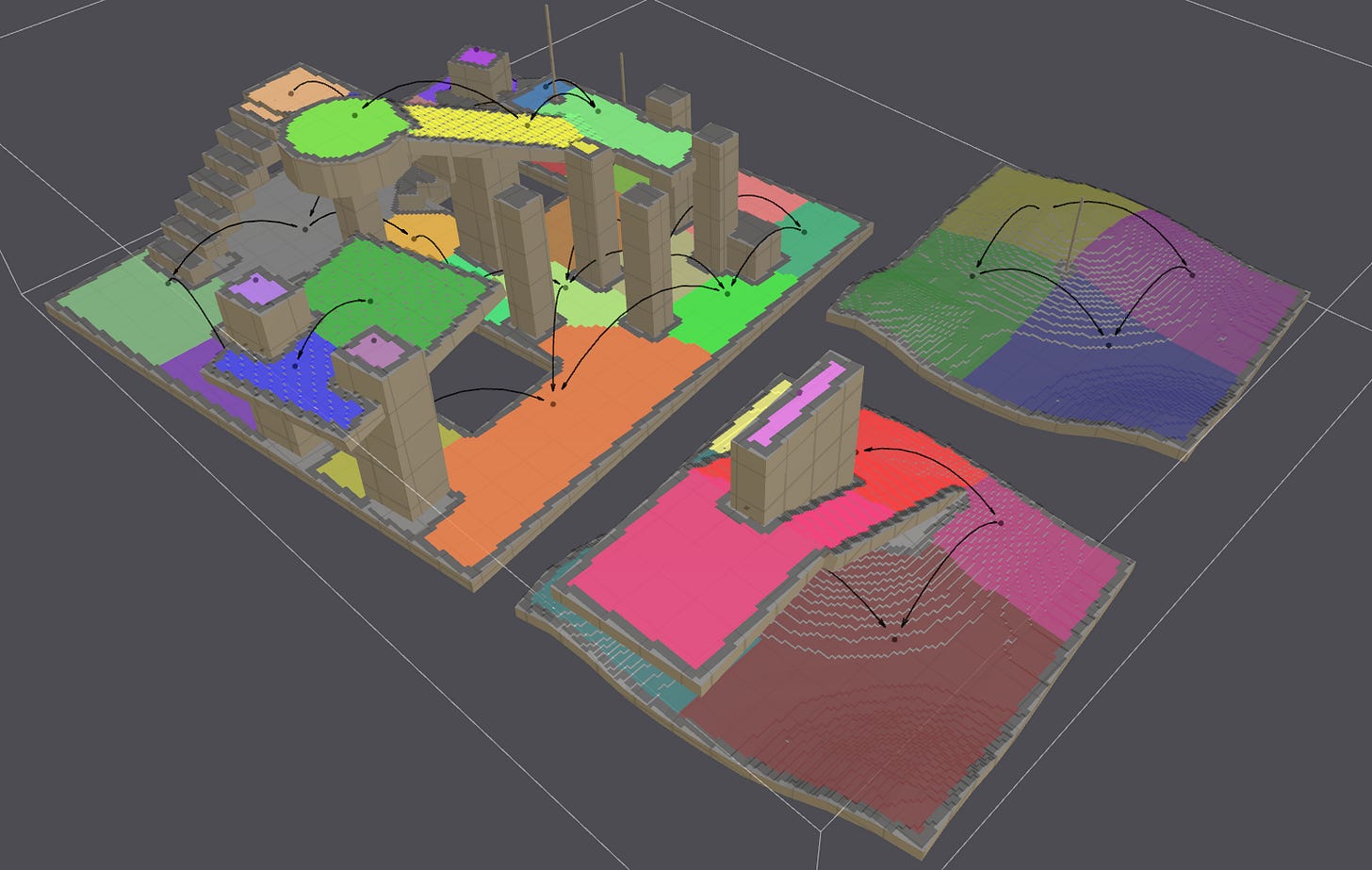Viewport: 1372px width, 870px height.
Task: Click the node dot on dark red terrain
Action: (894, 639)
